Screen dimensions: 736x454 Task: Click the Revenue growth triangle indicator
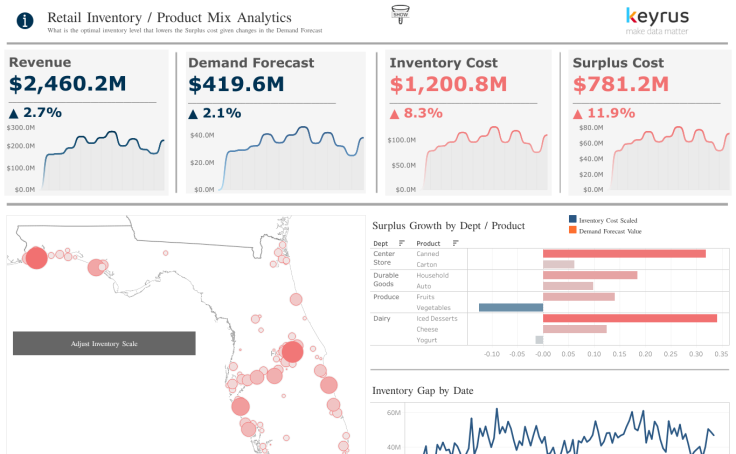pyautogui.click(x=14, y=113)
